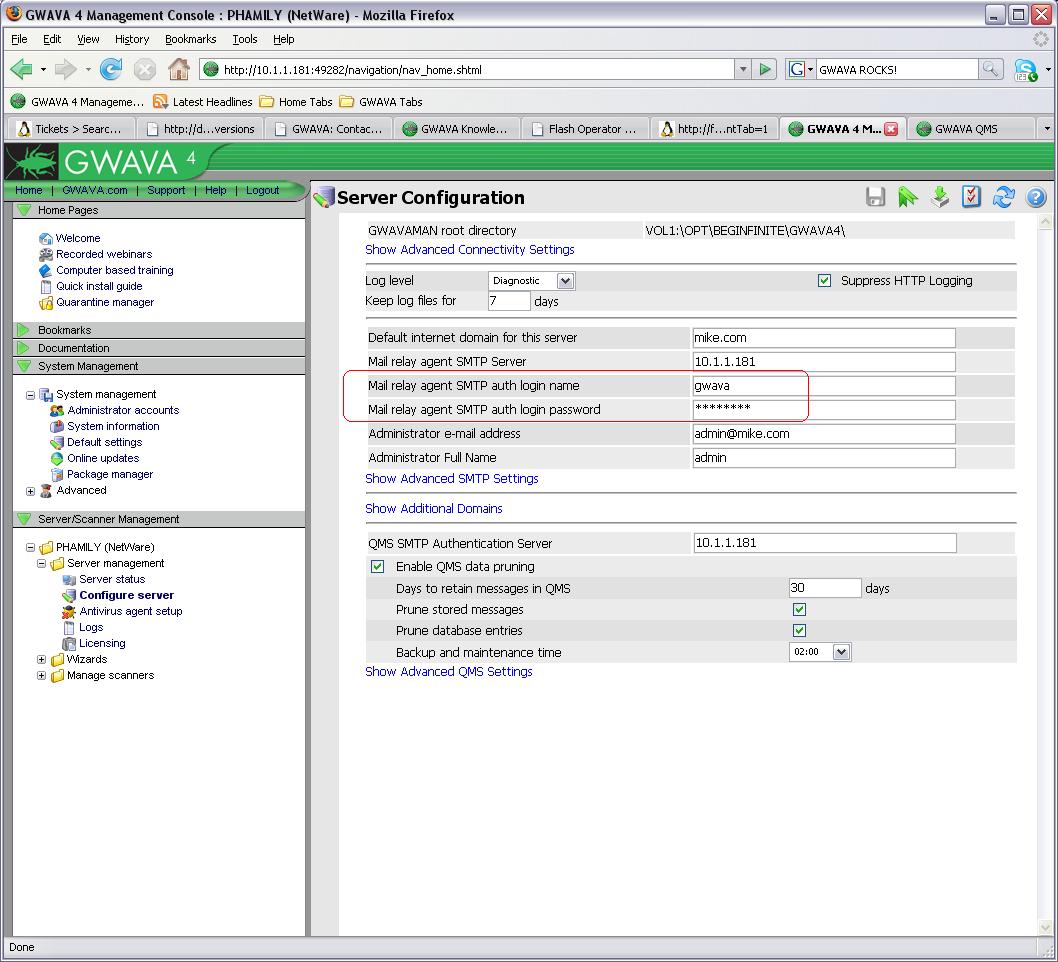
Task: Toggle Prune stored messages checkbox
Action: [800, 609]
